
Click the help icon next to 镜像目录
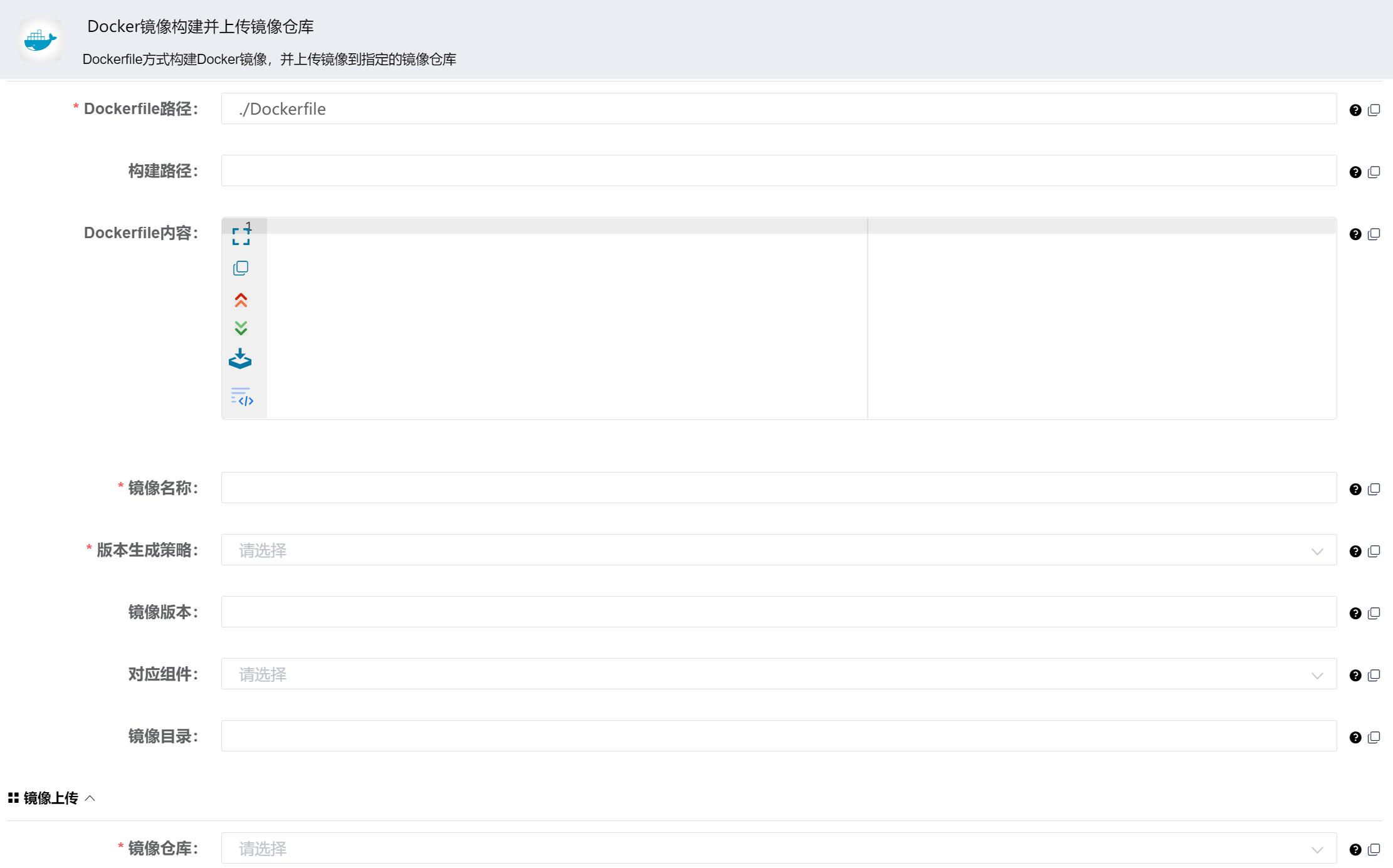tap(1356, 736)
